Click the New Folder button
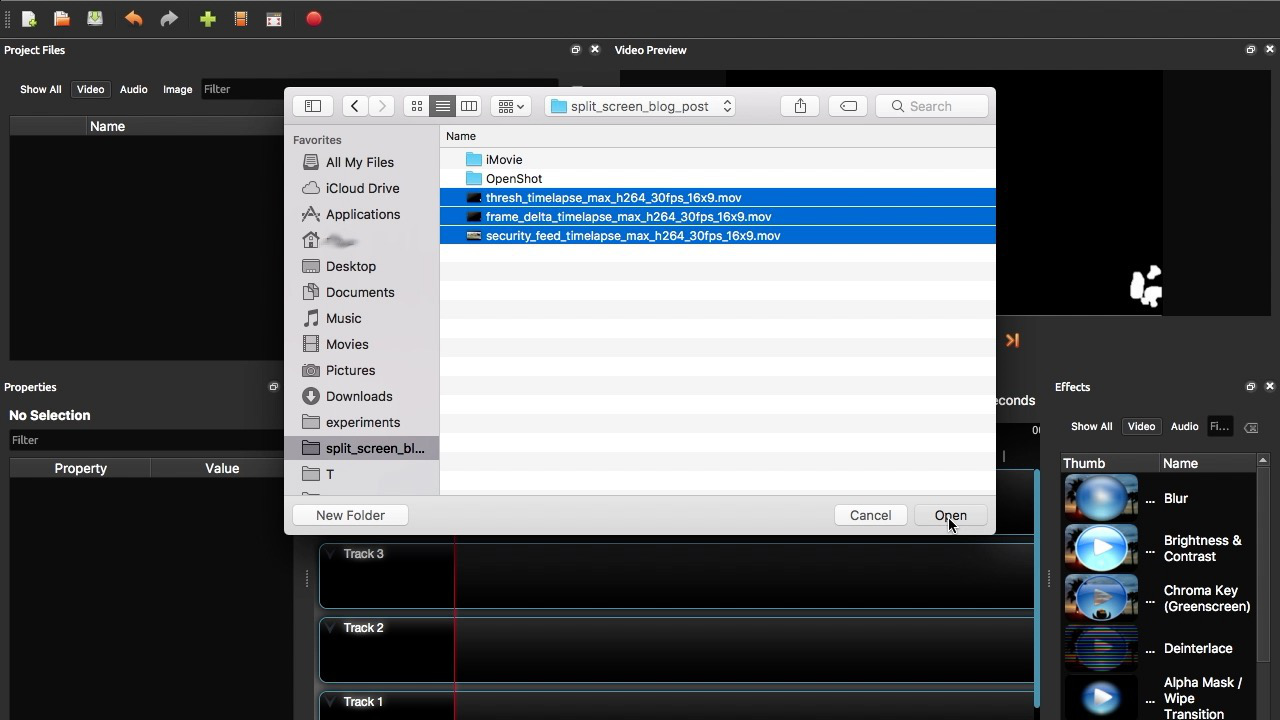Image resolution: width=1280 pixels, height=720 pixels. [350, 515]
